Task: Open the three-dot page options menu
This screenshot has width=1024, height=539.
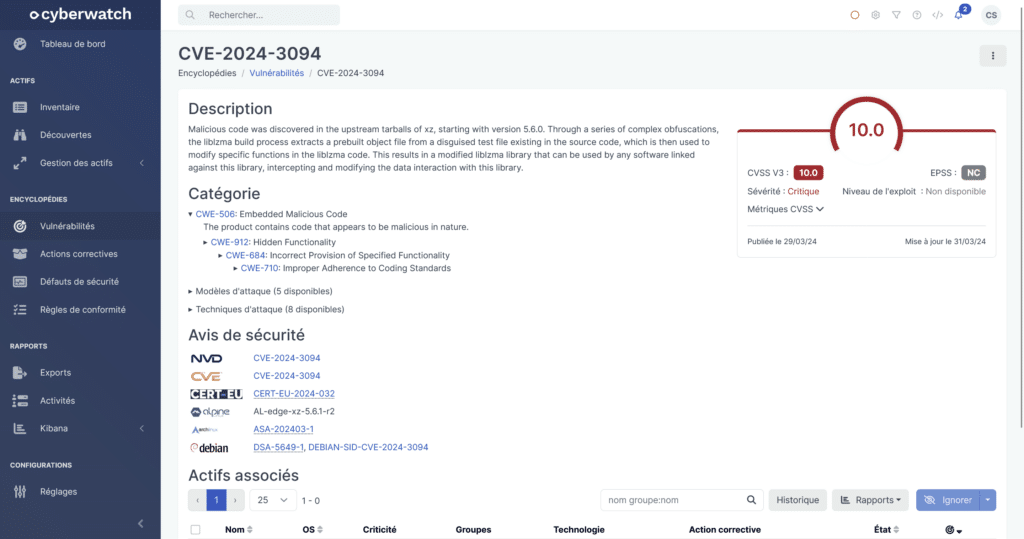Action: pyautogui.click(x=993, y=56)
